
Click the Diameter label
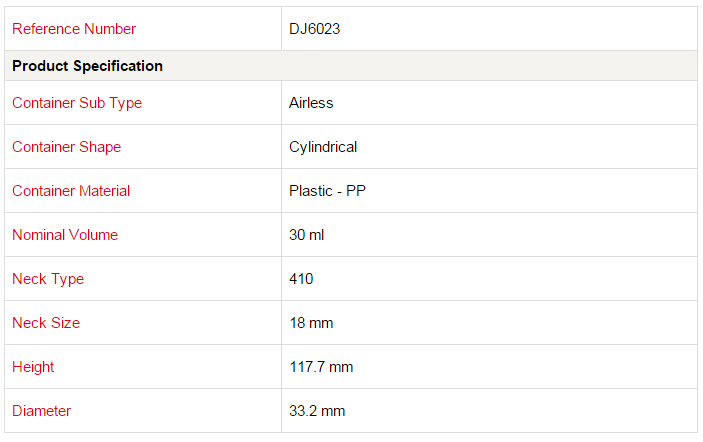[41, 411]
